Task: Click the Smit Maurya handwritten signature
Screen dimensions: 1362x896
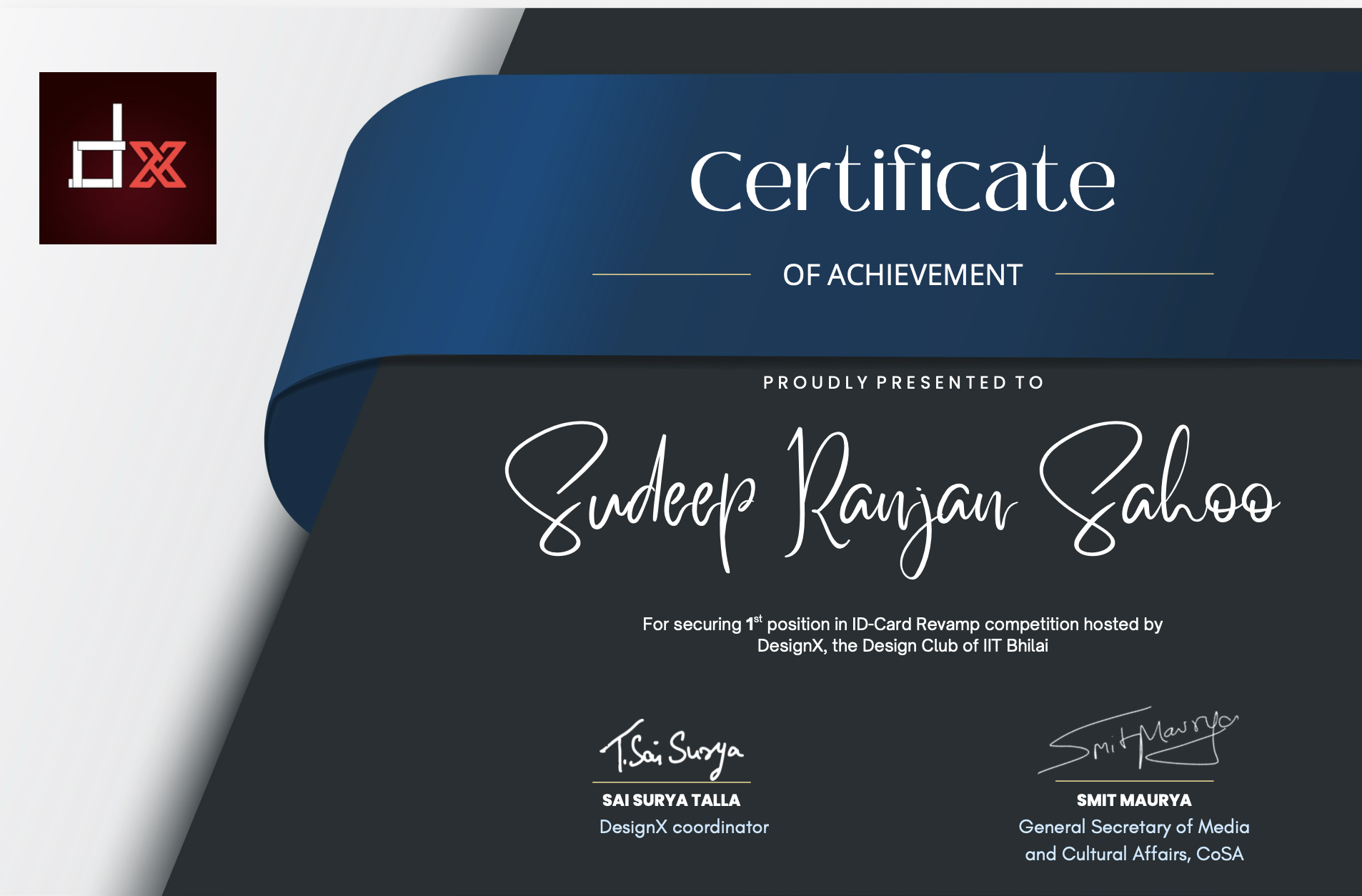Action: tap(1138, 740)
